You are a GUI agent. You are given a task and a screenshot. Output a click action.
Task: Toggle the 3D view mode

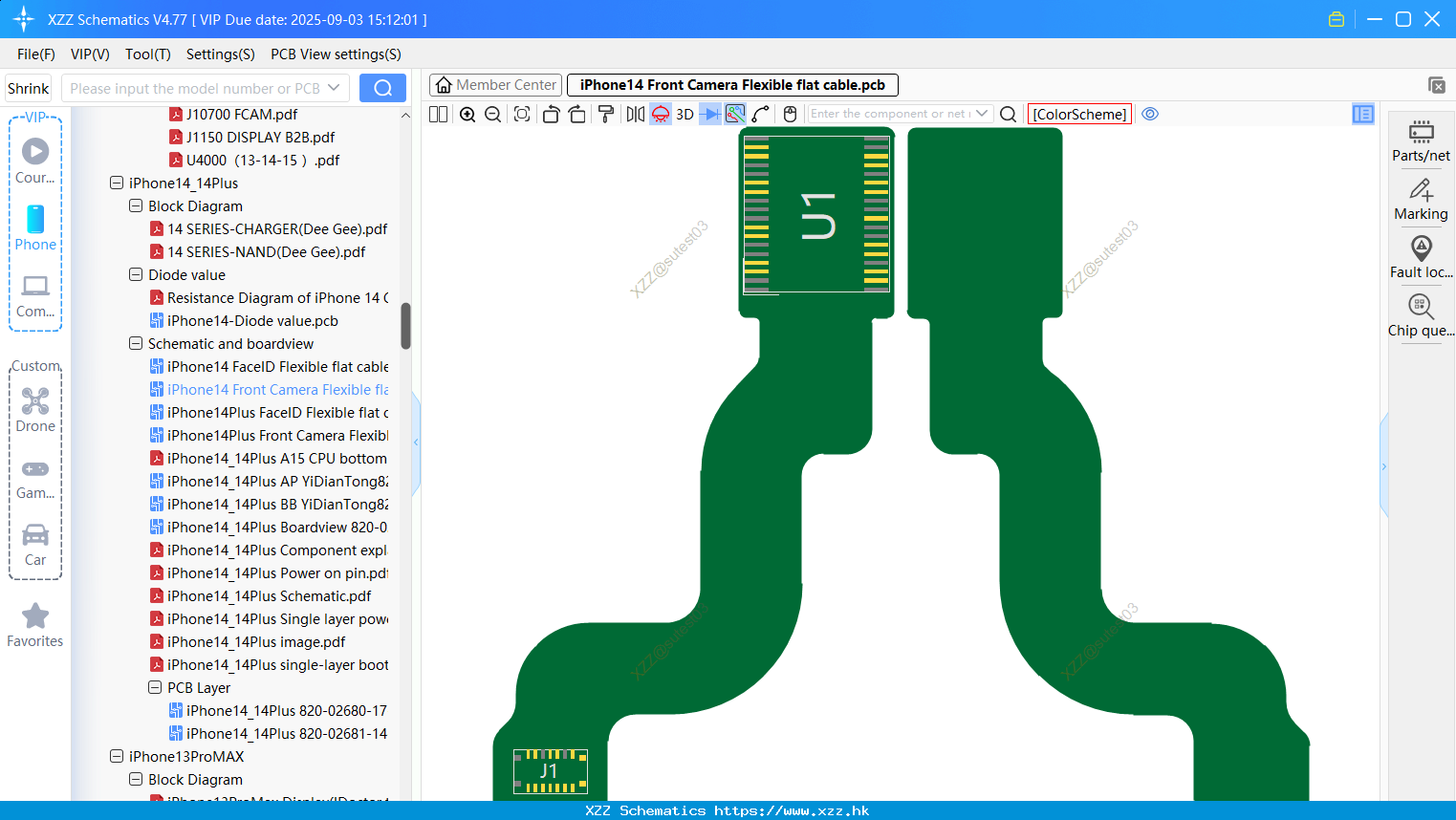685,114
